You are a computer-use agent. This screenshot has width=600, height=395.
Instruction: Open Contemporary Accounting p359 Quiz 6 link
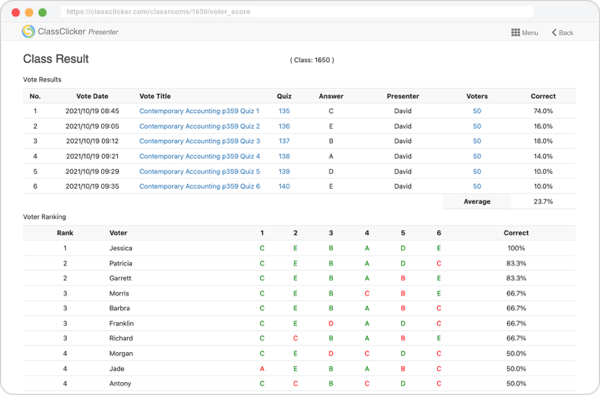click(199, 186)
